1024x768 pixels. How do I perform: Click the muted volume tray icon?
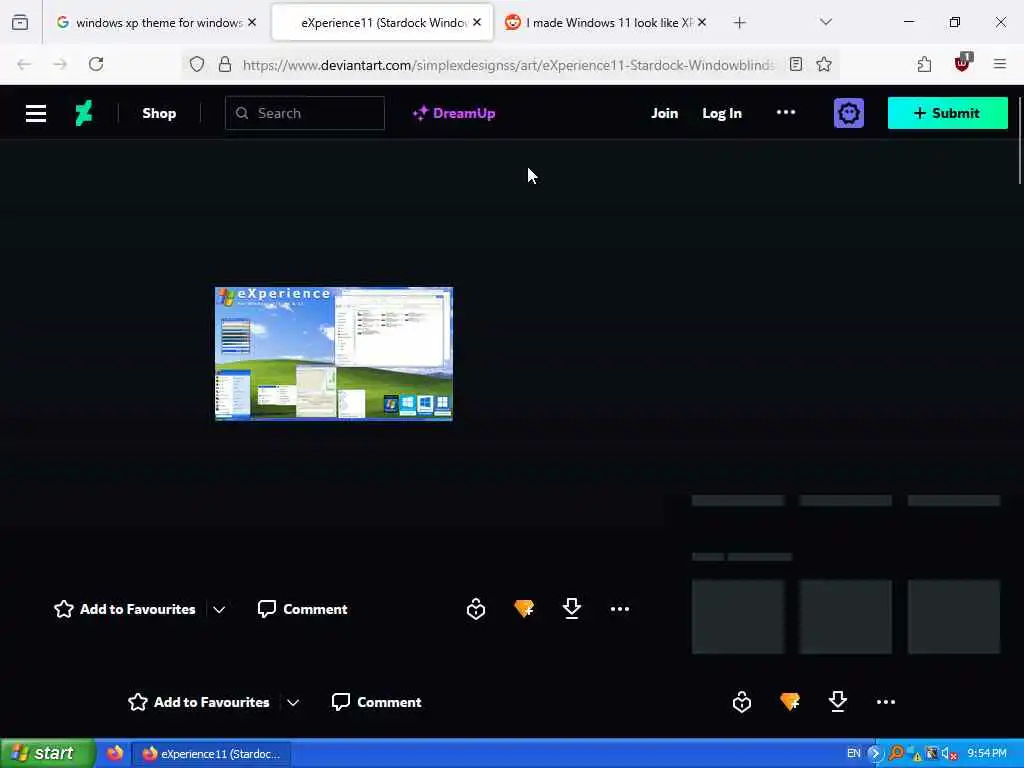pos(949,754)
